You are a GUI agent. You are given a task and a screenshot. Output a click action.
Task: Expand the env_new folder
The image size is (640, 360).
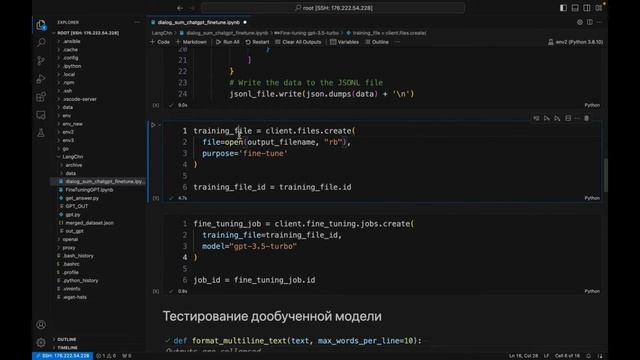(x=73, y=124)
